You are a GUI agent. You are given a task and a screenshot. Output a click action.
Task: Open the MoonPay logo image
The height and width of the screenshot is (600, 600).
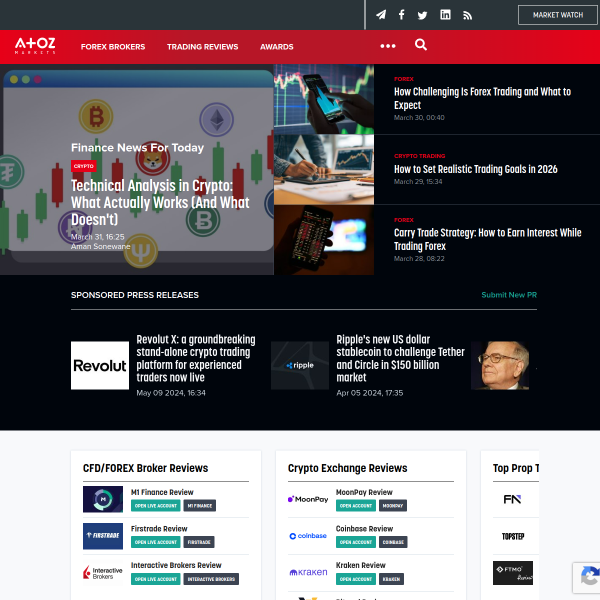[x=308, y=499]
